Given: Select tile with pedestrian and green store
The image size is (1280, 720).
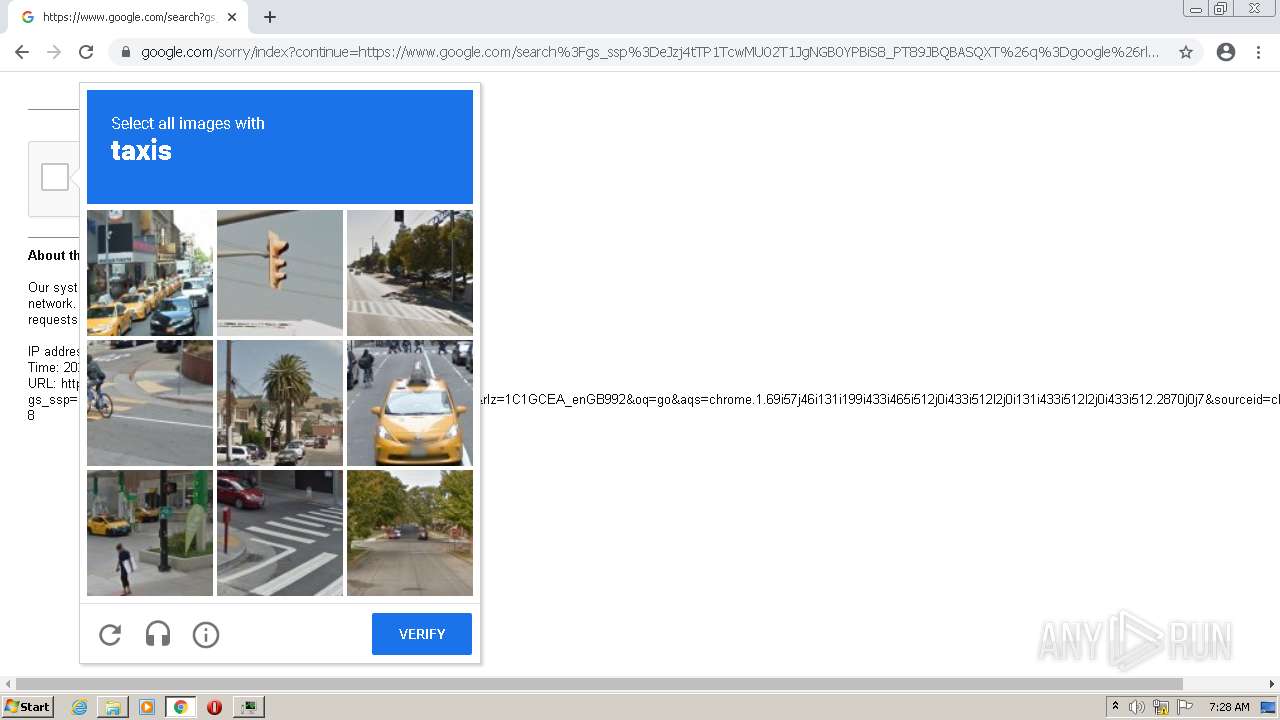Looking at the screenshot, I should click(x=150, y=533).
